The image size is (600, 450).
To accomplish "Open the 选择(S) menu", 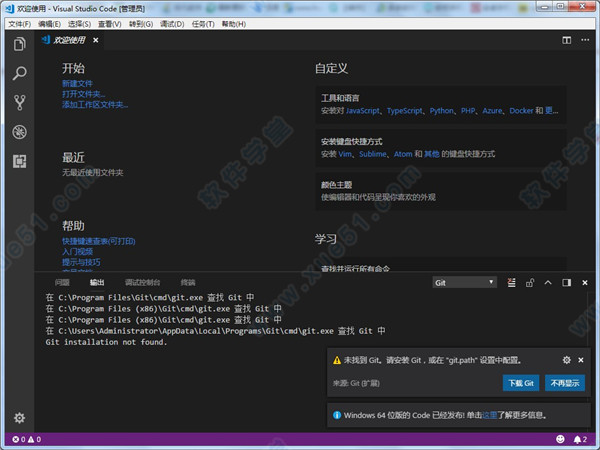I will (79, 24).
